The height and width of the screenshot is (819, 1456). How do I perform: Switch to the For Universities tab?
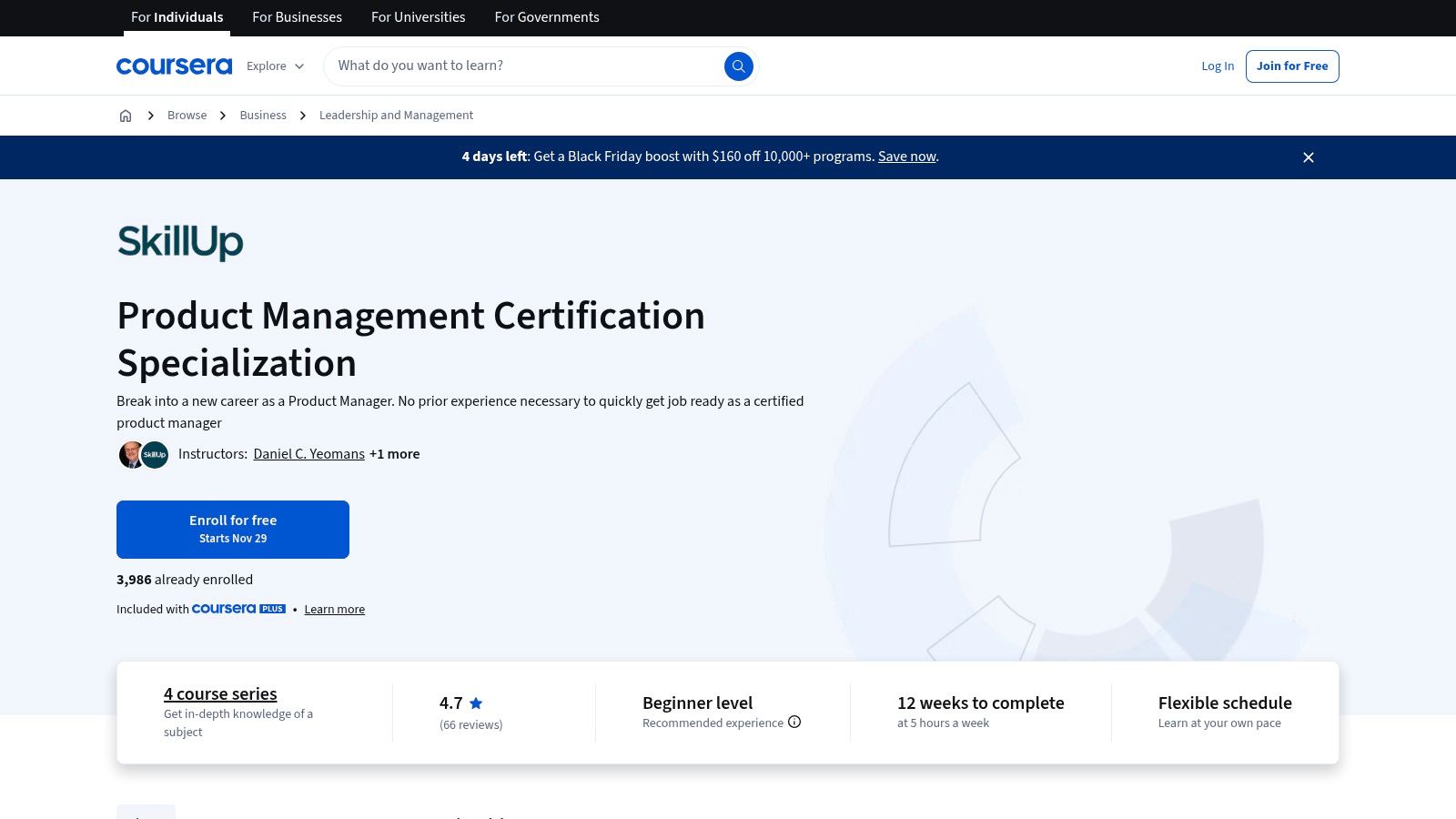[418, 17]
